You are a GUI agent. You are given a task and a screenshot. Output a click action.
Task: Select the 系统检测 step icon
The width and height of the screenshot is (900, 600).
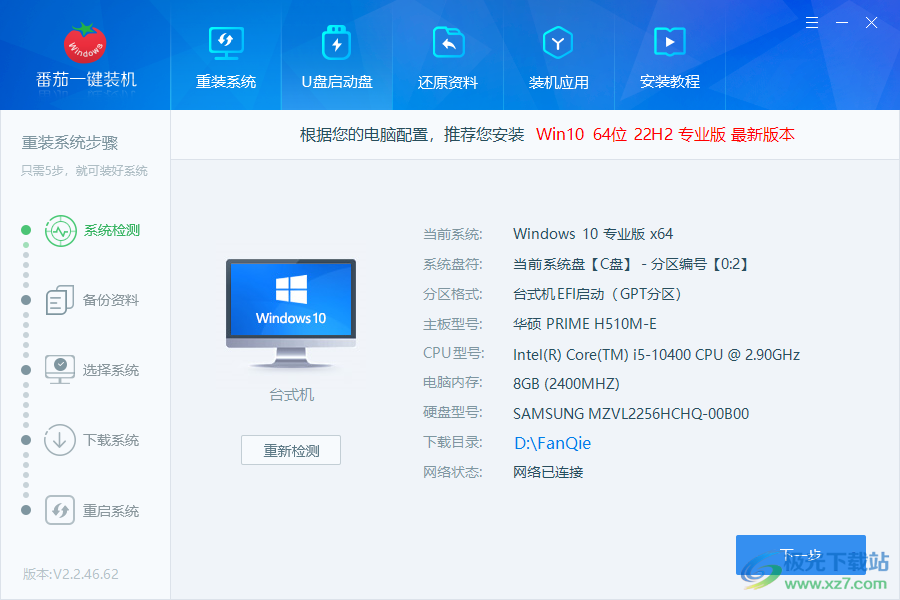click(60, 230)
